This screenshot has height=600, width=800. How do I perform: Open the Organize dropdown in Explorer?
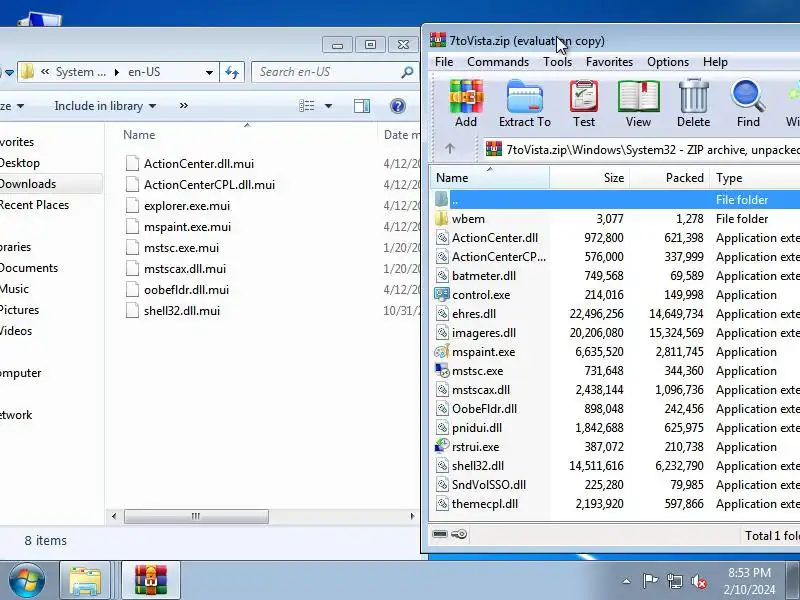click(x=12, y=106)
